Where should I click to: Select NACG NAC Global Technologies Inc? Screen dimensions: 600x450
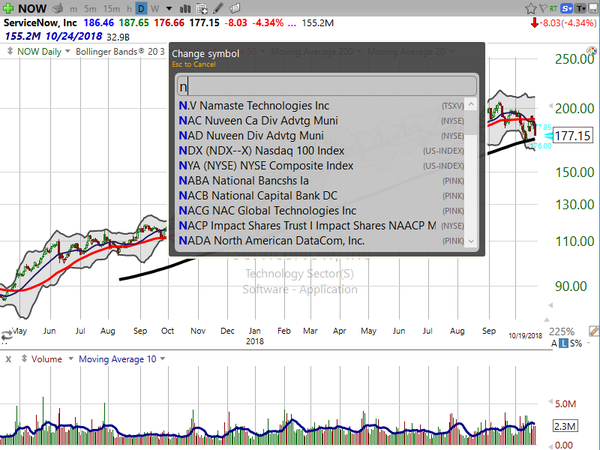point(266,210)
